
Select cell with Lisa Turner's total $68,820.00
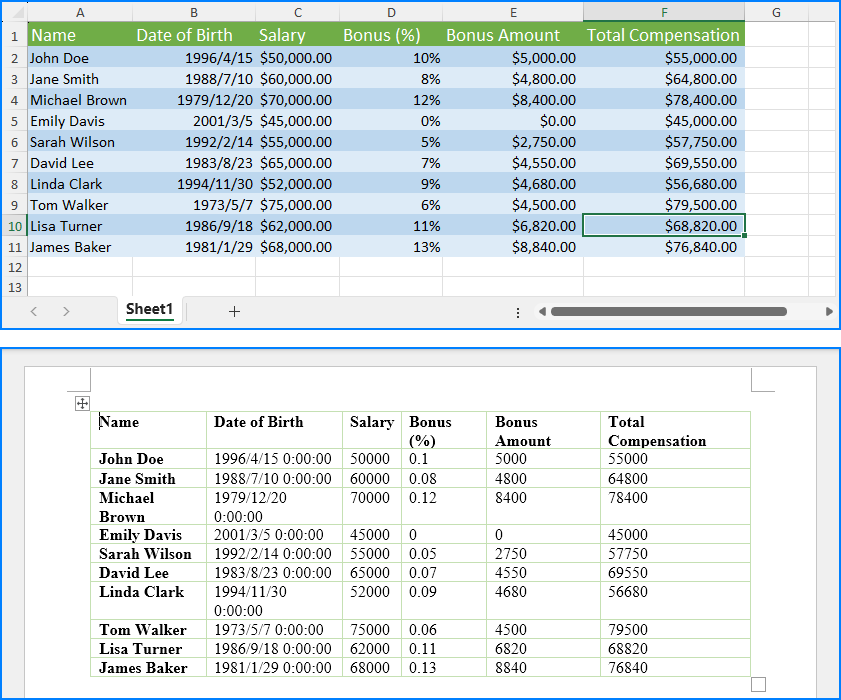(x=664, y=226)
